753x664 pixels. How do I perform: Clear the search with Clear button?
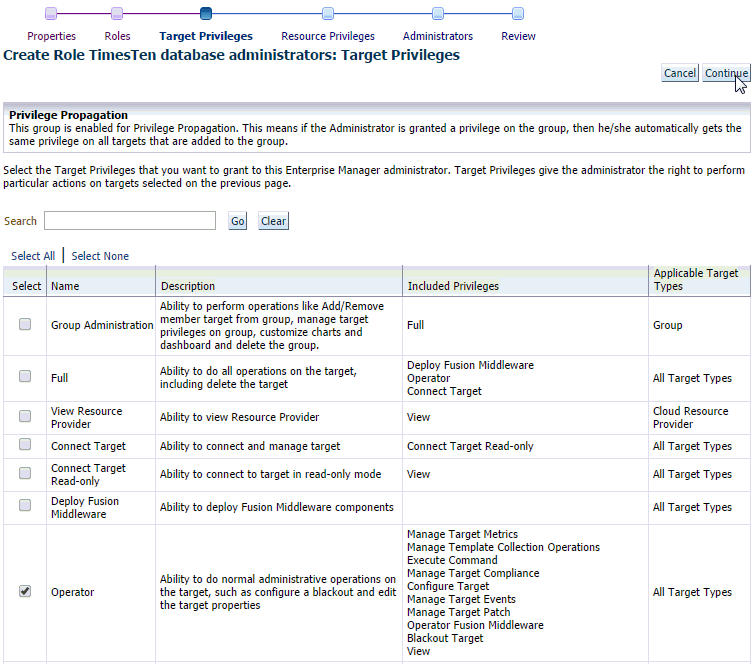click(x=273, y=221)
